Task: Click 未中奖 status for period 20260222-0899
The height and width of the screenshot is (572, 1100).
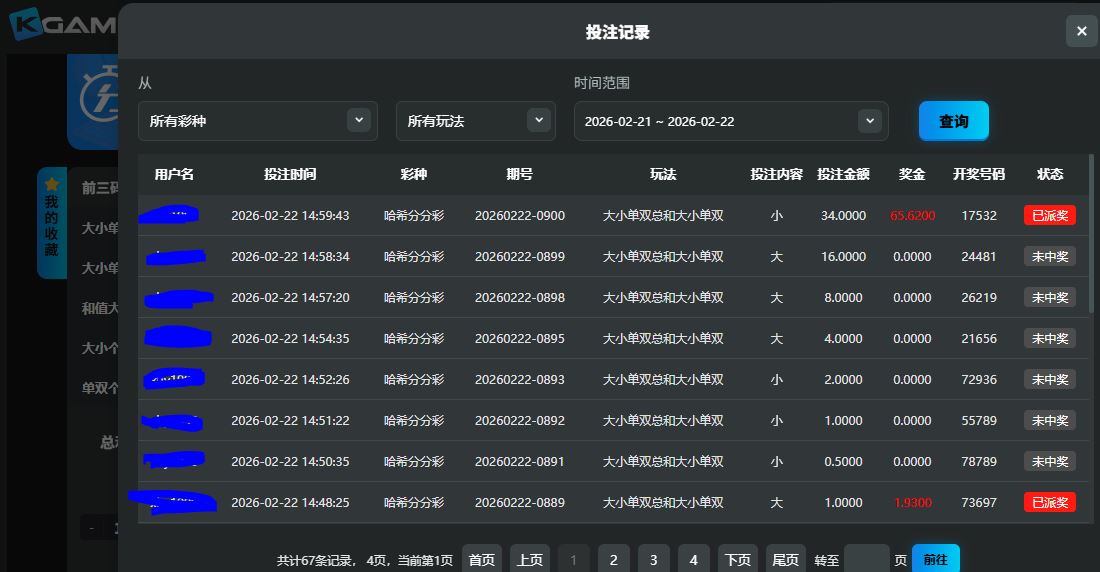Action: [1049, 256]
